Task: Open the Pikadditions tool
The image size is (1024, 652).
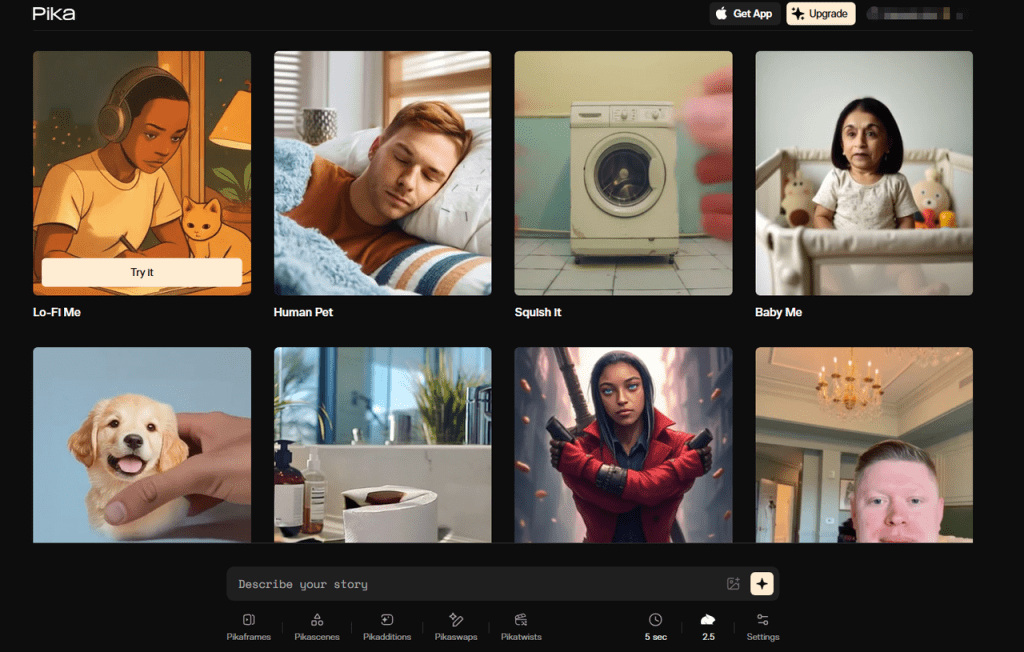Action: [387, 626]
